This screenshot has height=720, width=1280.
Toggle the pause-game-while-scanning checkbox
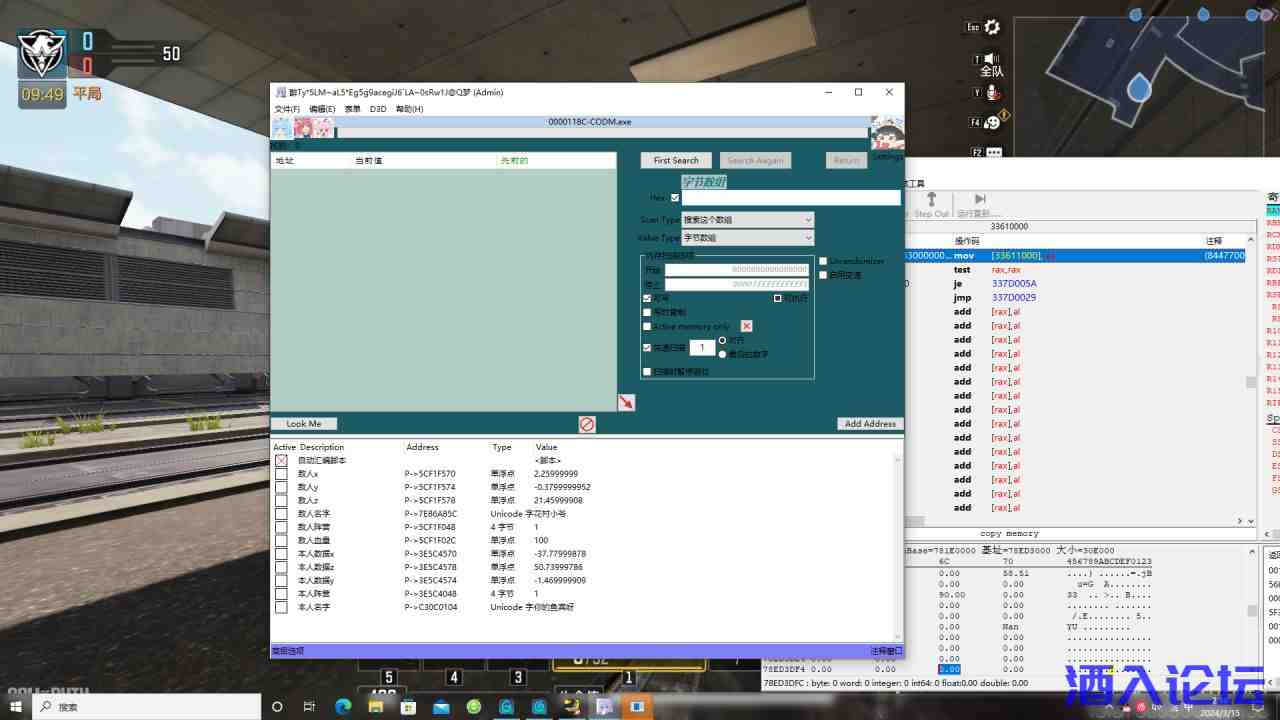tap(647, 371)
